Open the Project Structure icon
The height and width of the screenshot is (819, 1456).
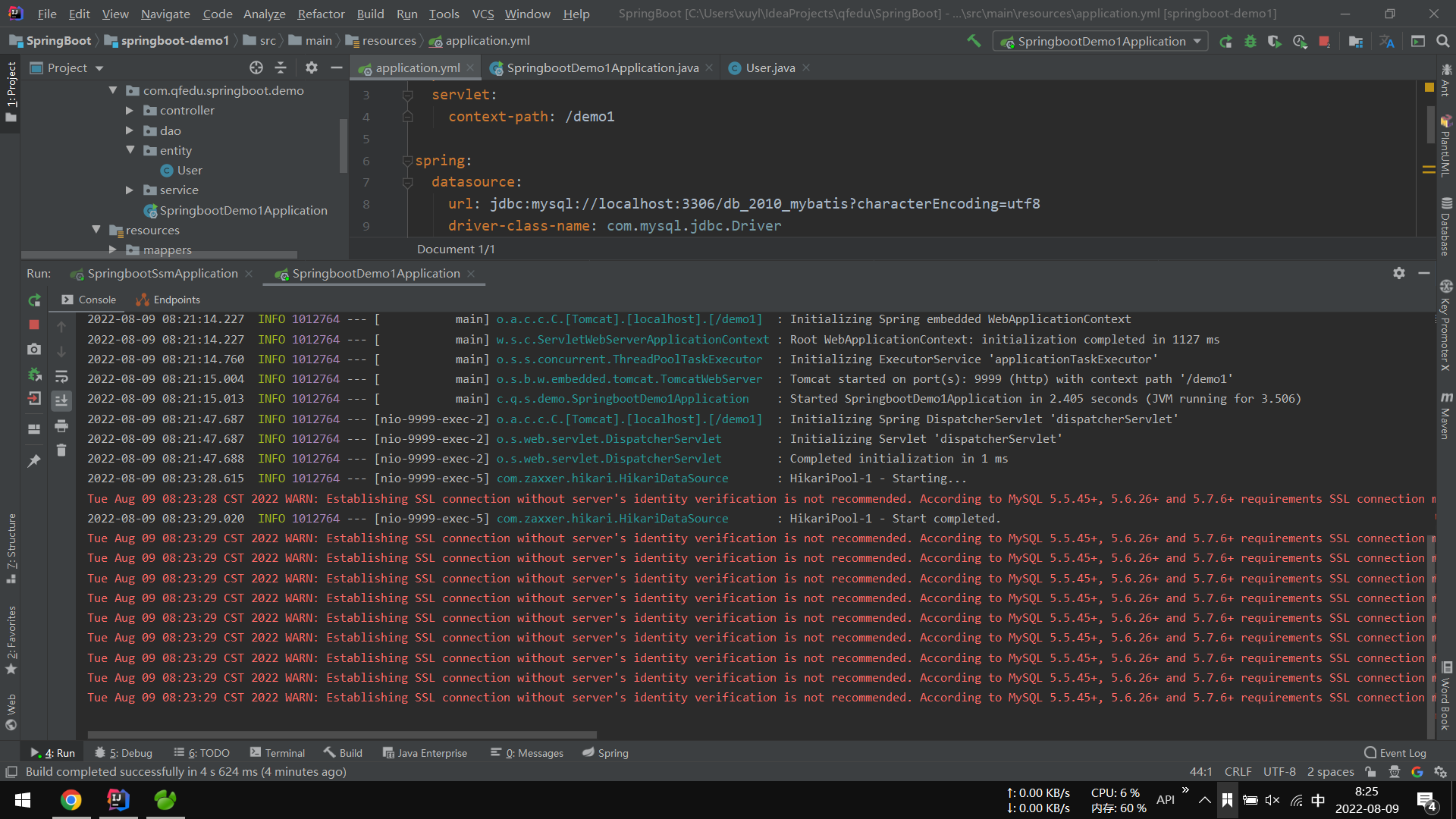click(x=1356, y=41)
